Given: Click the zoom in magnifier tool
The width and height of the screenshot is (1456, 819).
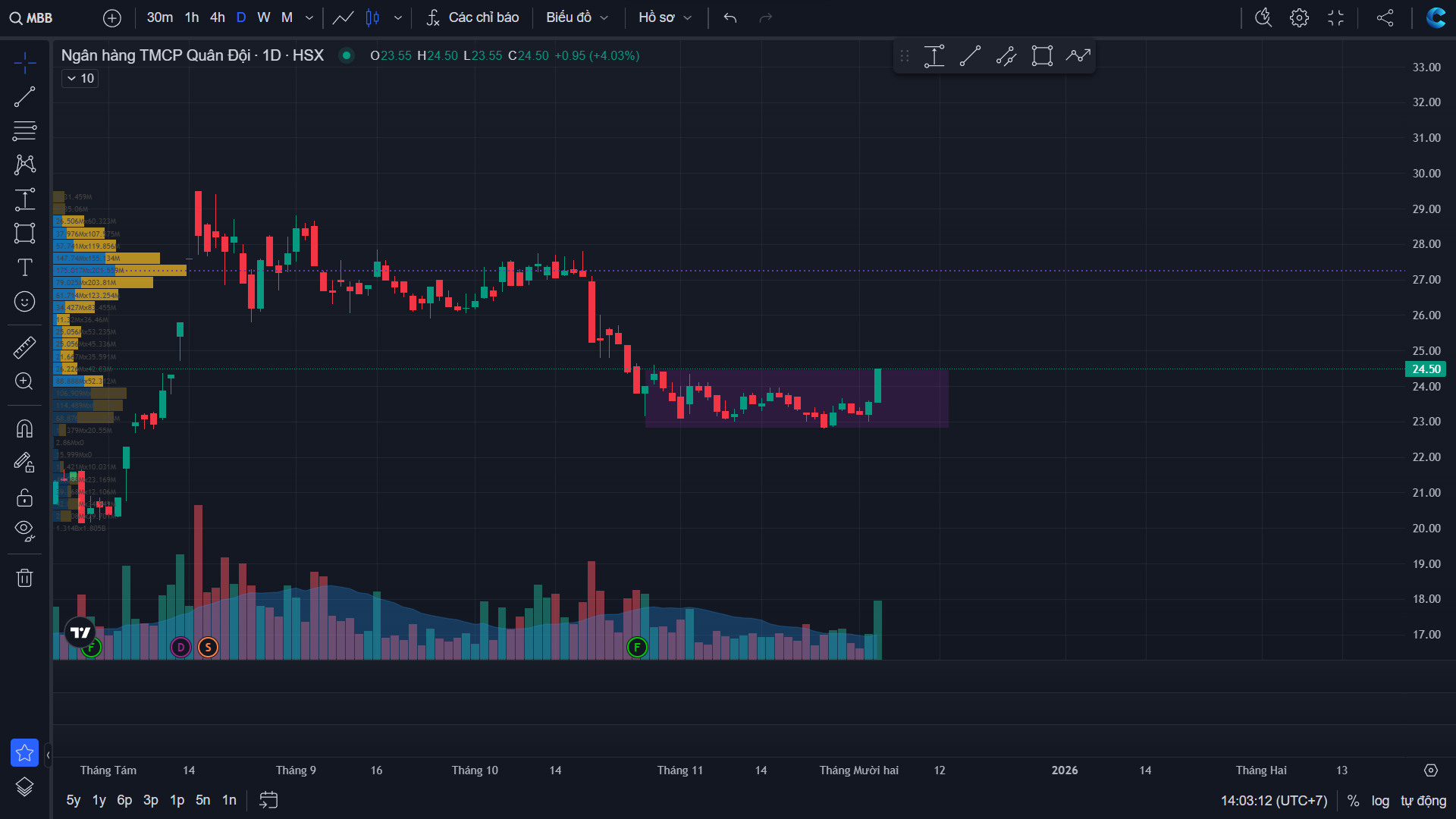Looking at the screenshot, I should point(24,381).
